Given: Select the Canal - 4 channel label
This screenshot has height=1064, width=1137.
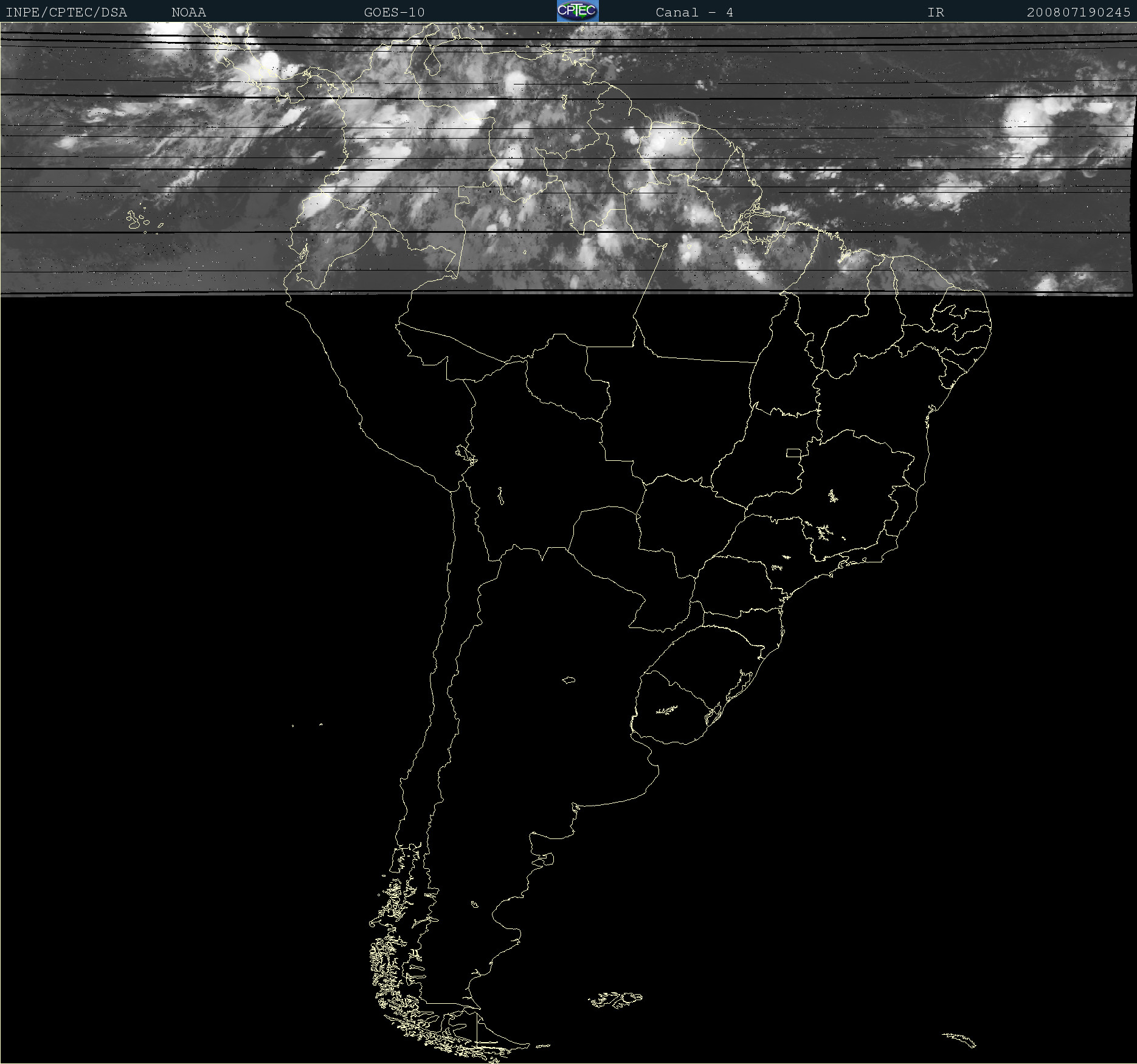Looking at the screenshot, I should coord(694,12).
